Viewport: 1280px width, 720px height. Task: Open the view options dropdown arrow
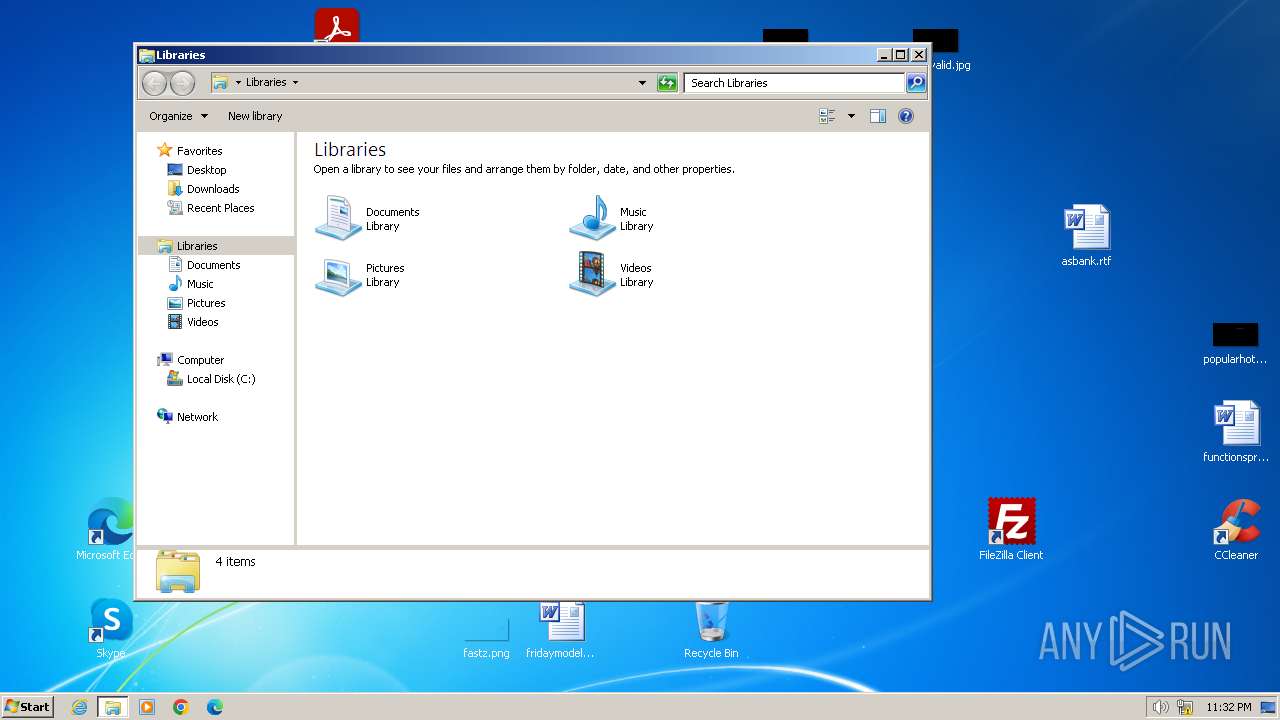[851, 116]
